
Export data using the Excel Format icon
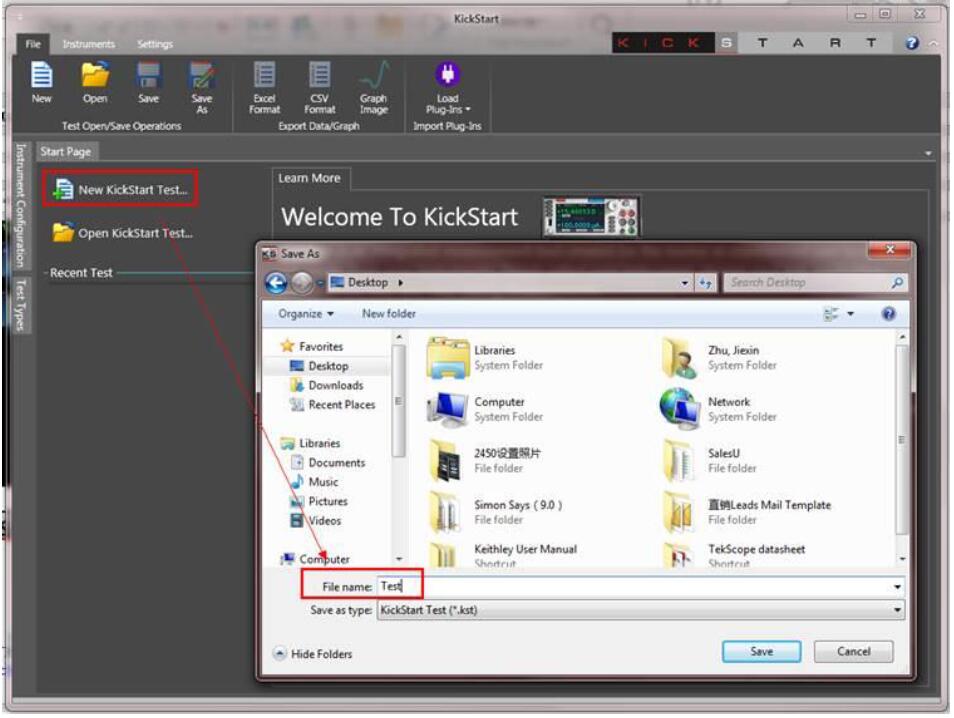pos(264,77)
